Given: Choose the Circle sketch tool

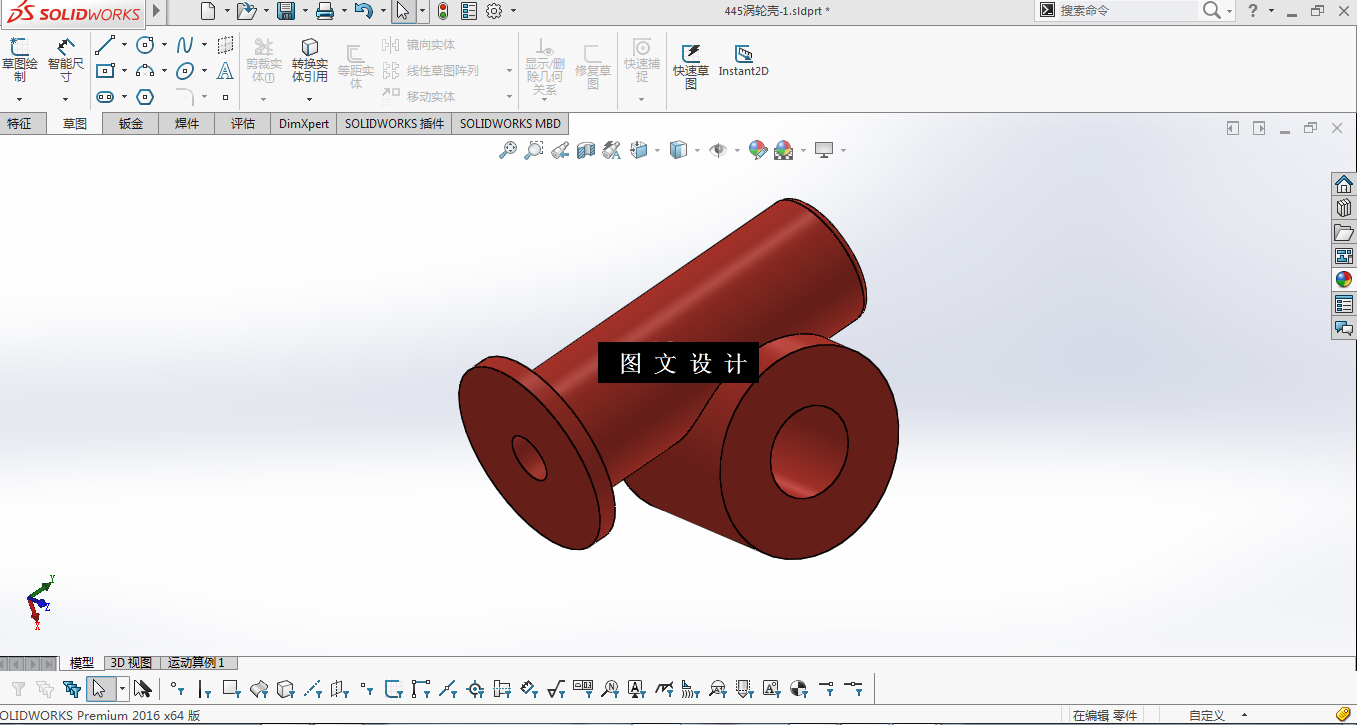Looking at the screenshot, I should coord(145,45).
